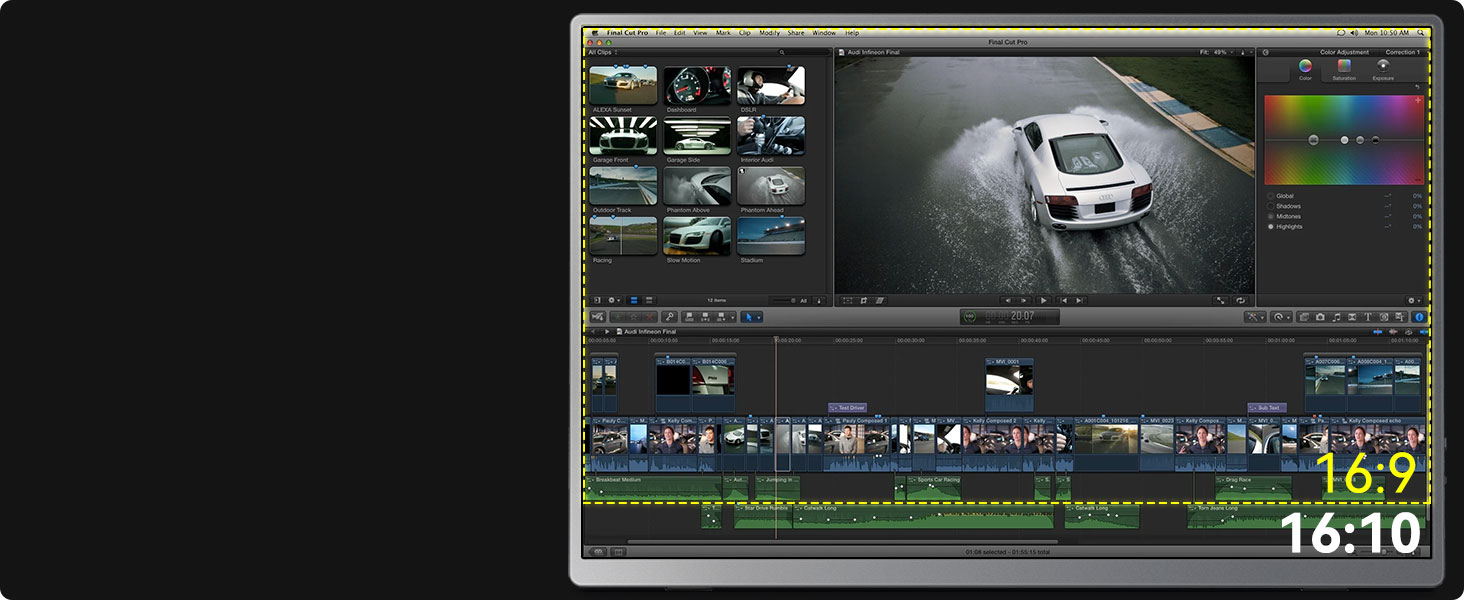Viewport: 1464px width, 600px height.
Task: Open the Music and Sound browser
Action: (1336, 317)
